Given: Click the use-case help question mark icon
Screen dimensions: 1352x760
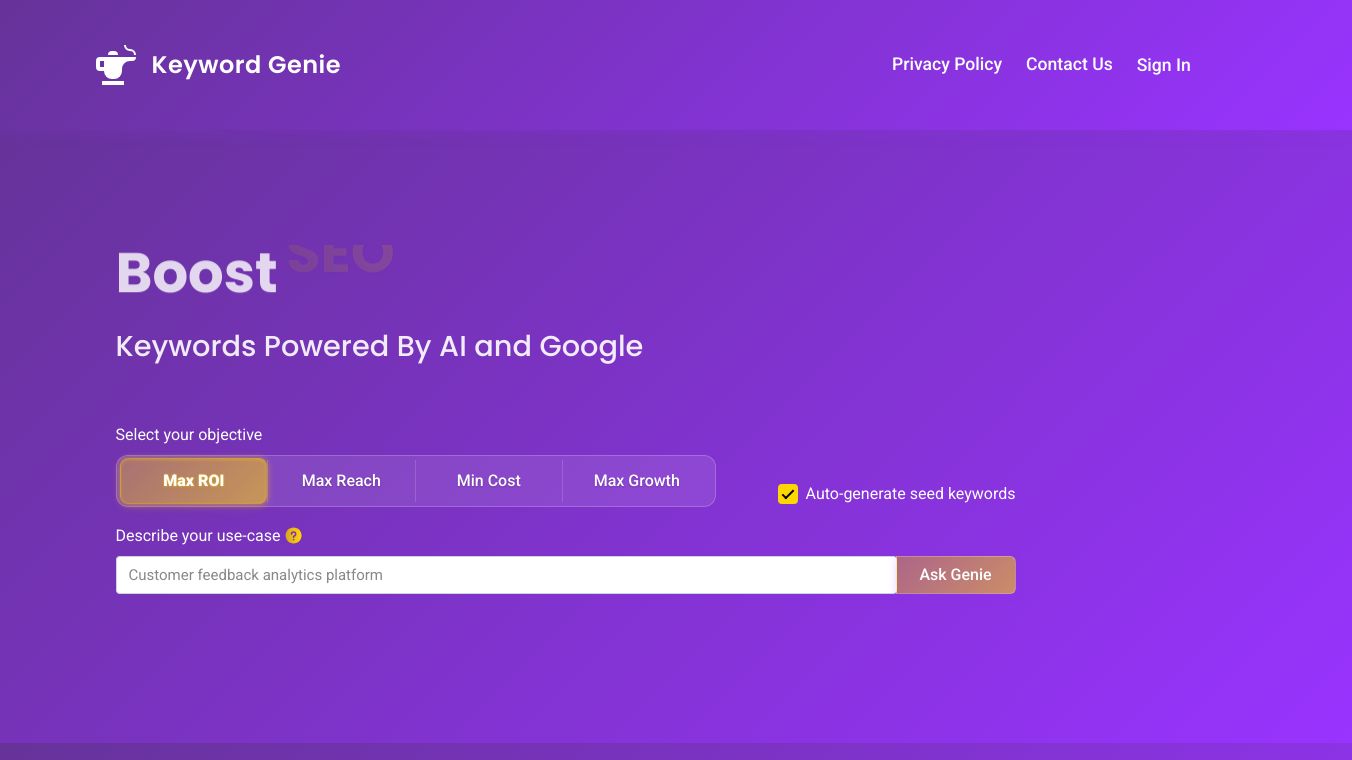Looking at the screenshot, I should point(293,536).
